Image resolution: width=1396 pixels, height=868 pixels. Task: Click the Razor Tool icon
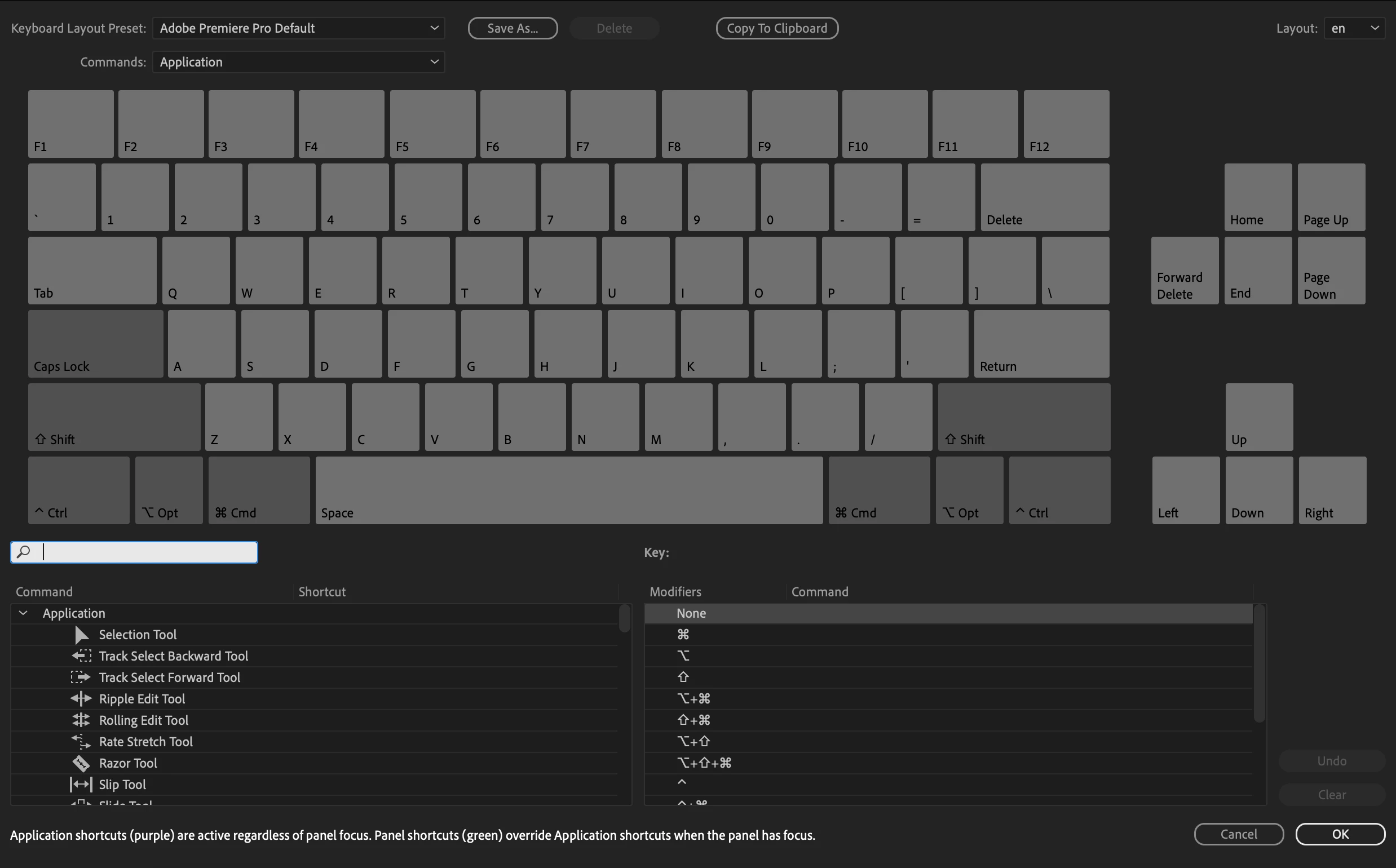tap(81, 763)
